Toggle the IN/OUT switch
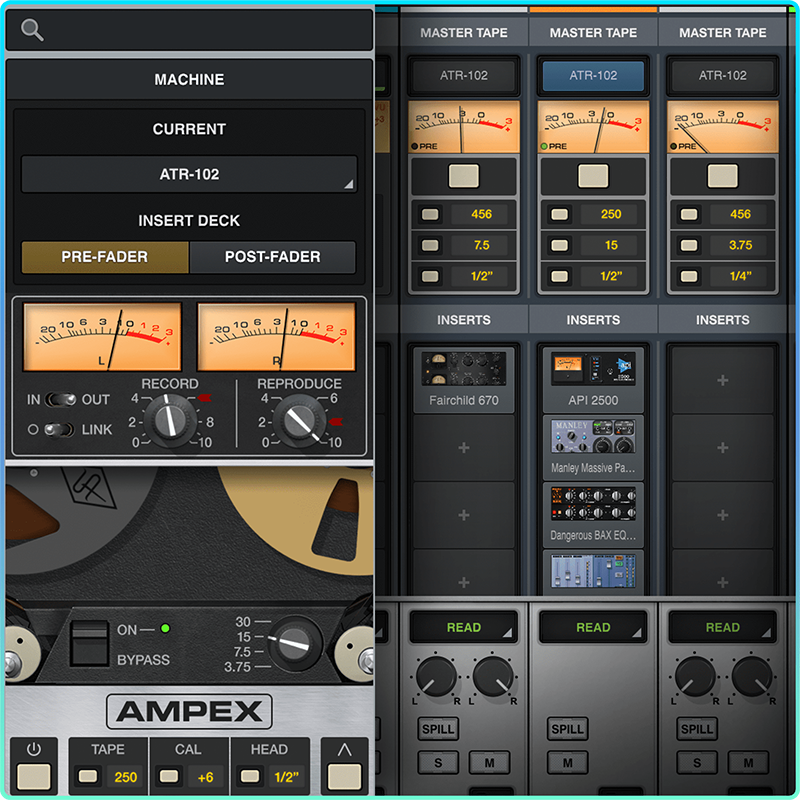Screen dimensions: 800x800 pyautogui.click(x=61, y=399)
